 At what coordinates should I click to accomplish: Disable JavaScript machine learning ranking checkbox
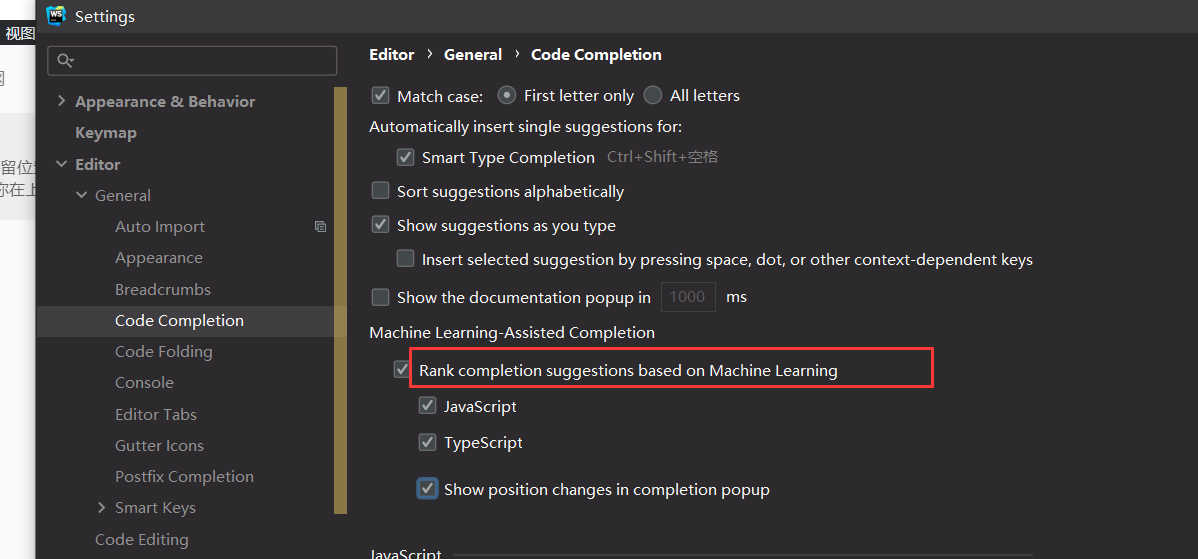(x=427, y=406)
